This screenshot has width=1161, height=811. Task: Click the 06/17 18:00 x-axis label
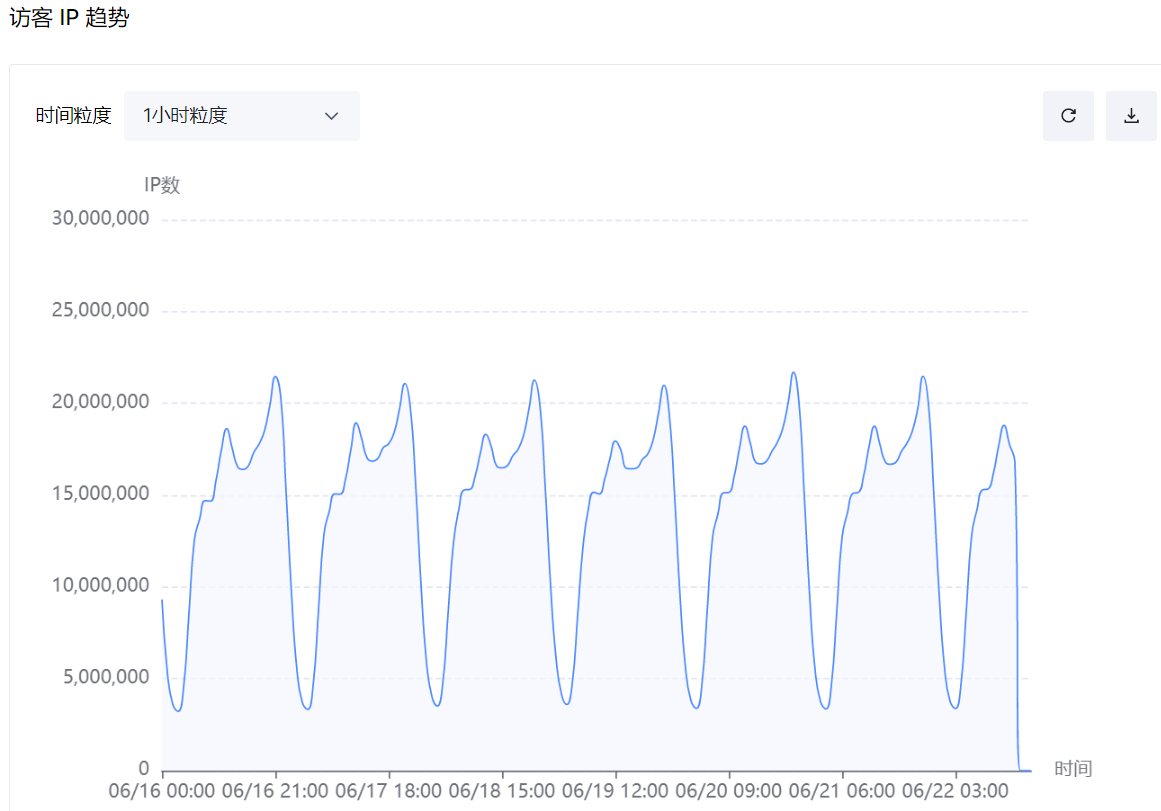389,791
